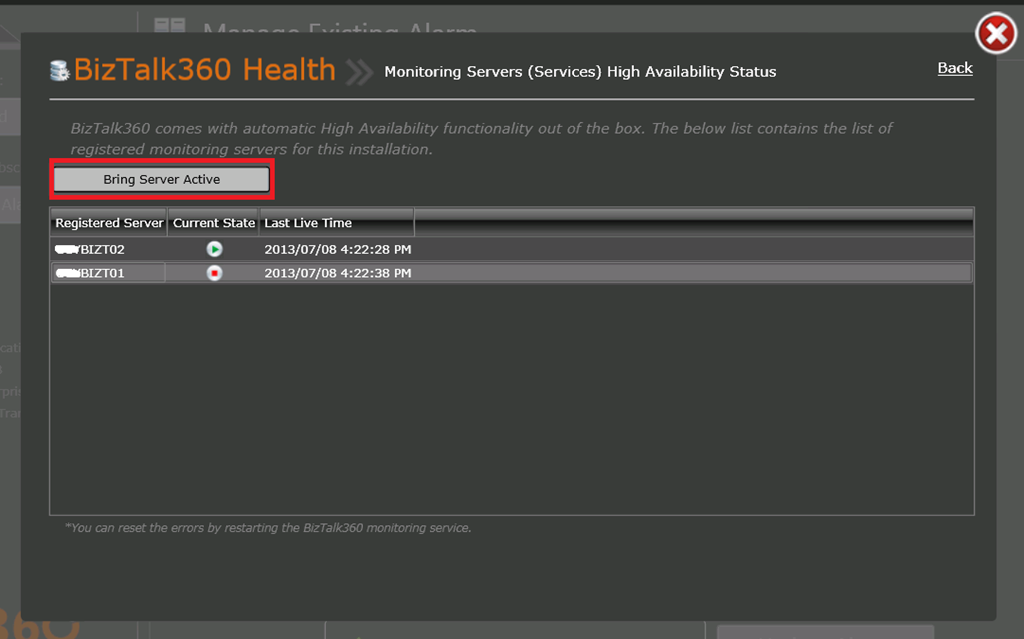1024x639 pixels.
Task: Click the BizTalk360 Health database icon
Action: 59,71
